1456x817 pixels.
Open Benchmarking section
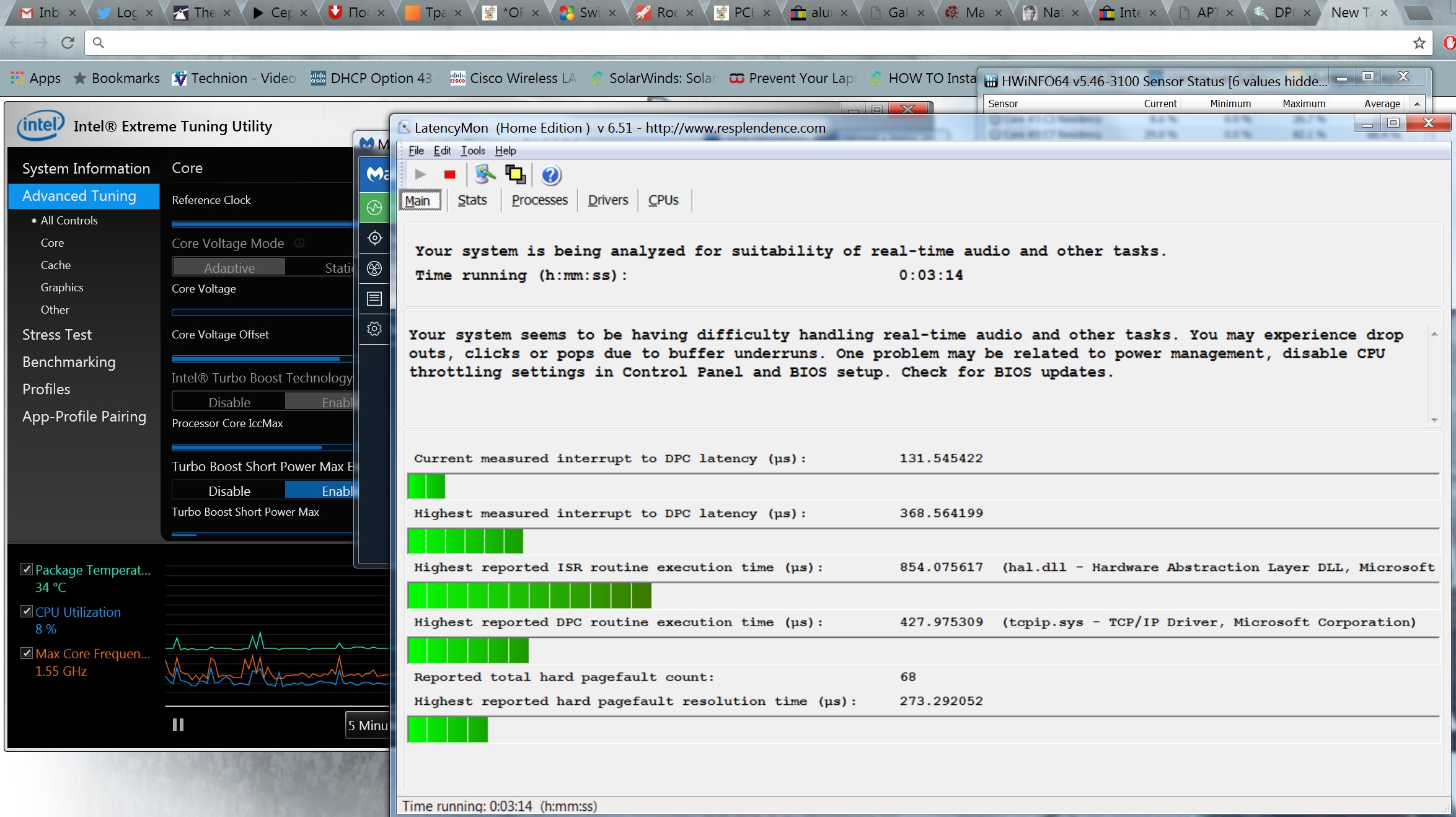[x=69, y=362]
